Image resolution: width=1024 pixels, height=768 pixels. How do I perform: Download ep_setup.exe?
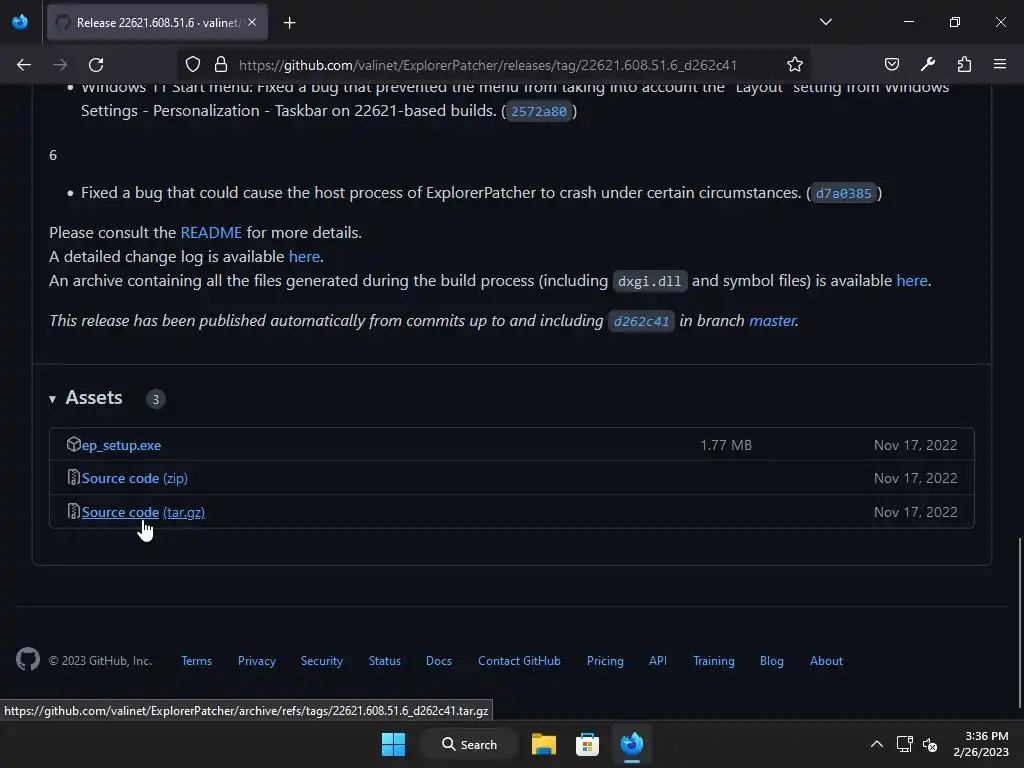(x=121, y=445)
